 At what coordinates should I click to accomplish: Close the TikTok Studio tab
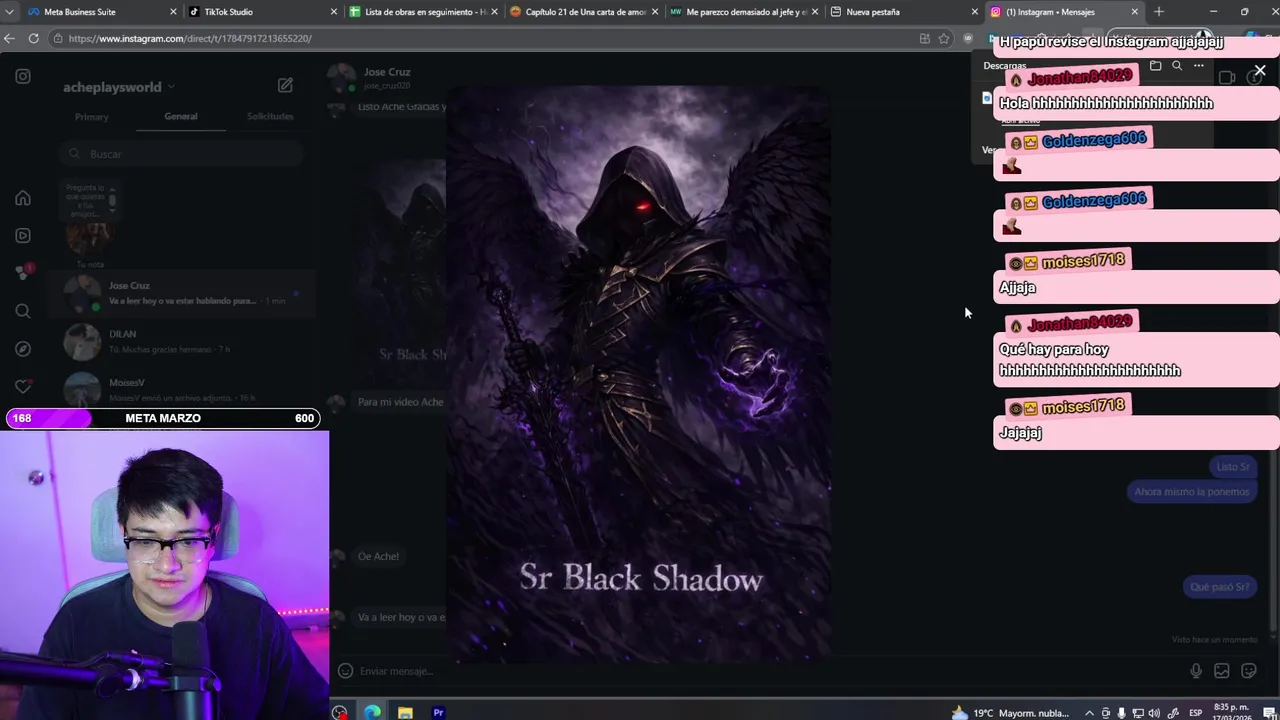point(333,12)
